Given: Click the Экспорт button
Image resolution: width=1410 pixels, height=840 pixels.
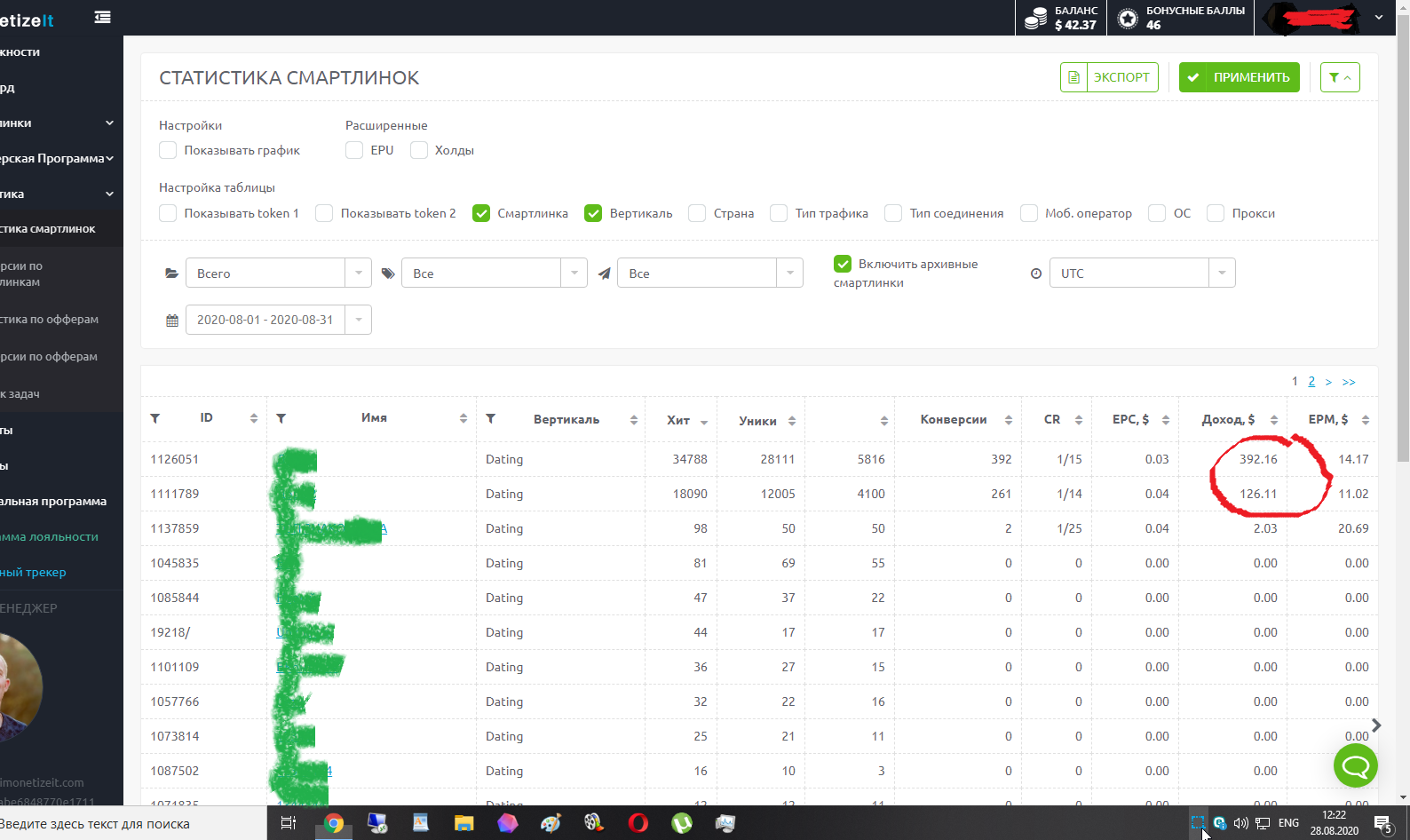Looking at the screenshot, I should click(1109, 77).
